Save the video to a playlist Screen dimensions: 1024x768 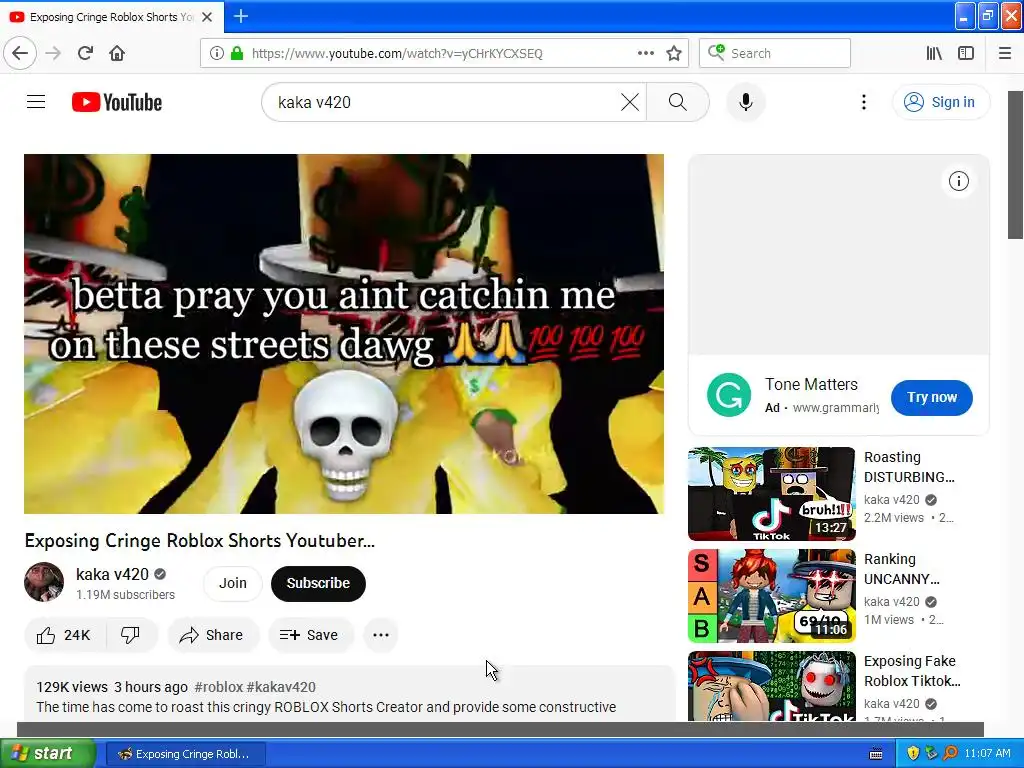[310, 635]
